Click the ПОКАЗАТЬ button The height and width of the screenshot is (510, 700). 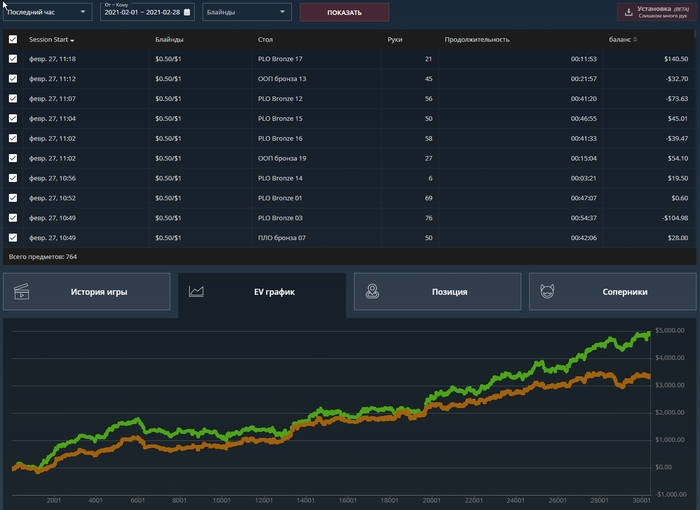tap(344, 13)
